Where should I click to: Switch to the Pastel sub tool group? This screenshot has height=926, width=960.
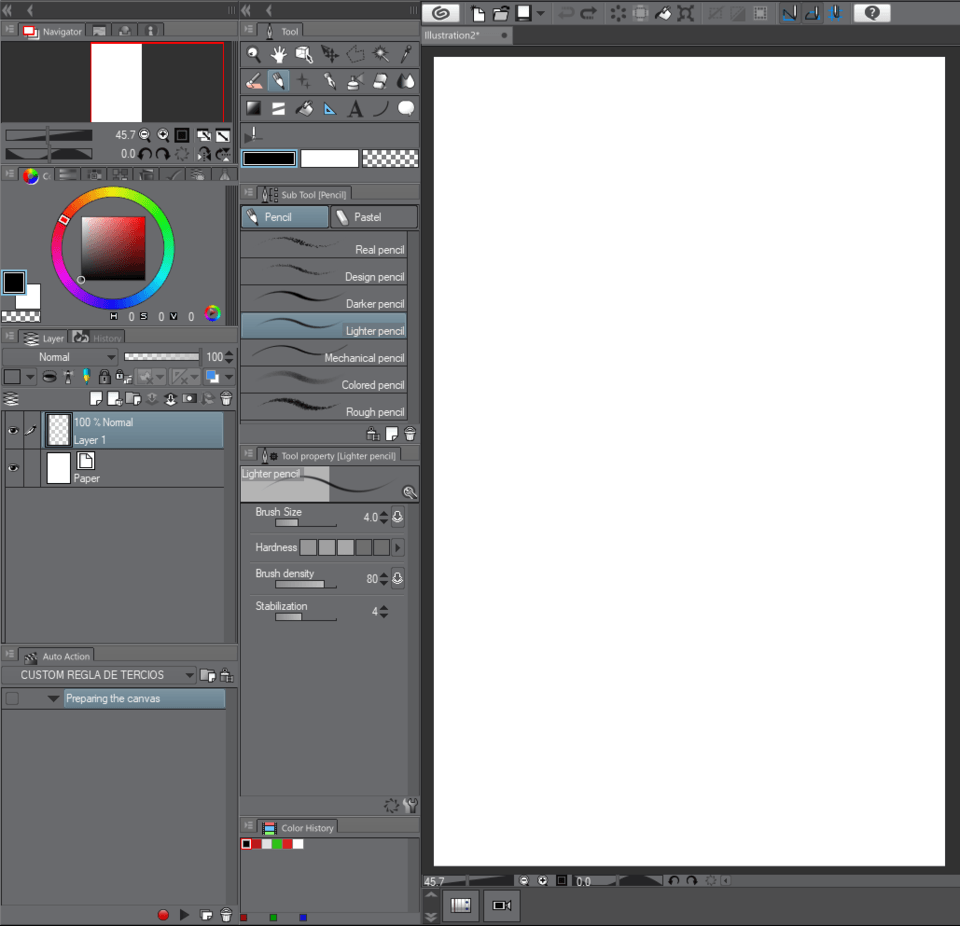pos(373,216)
